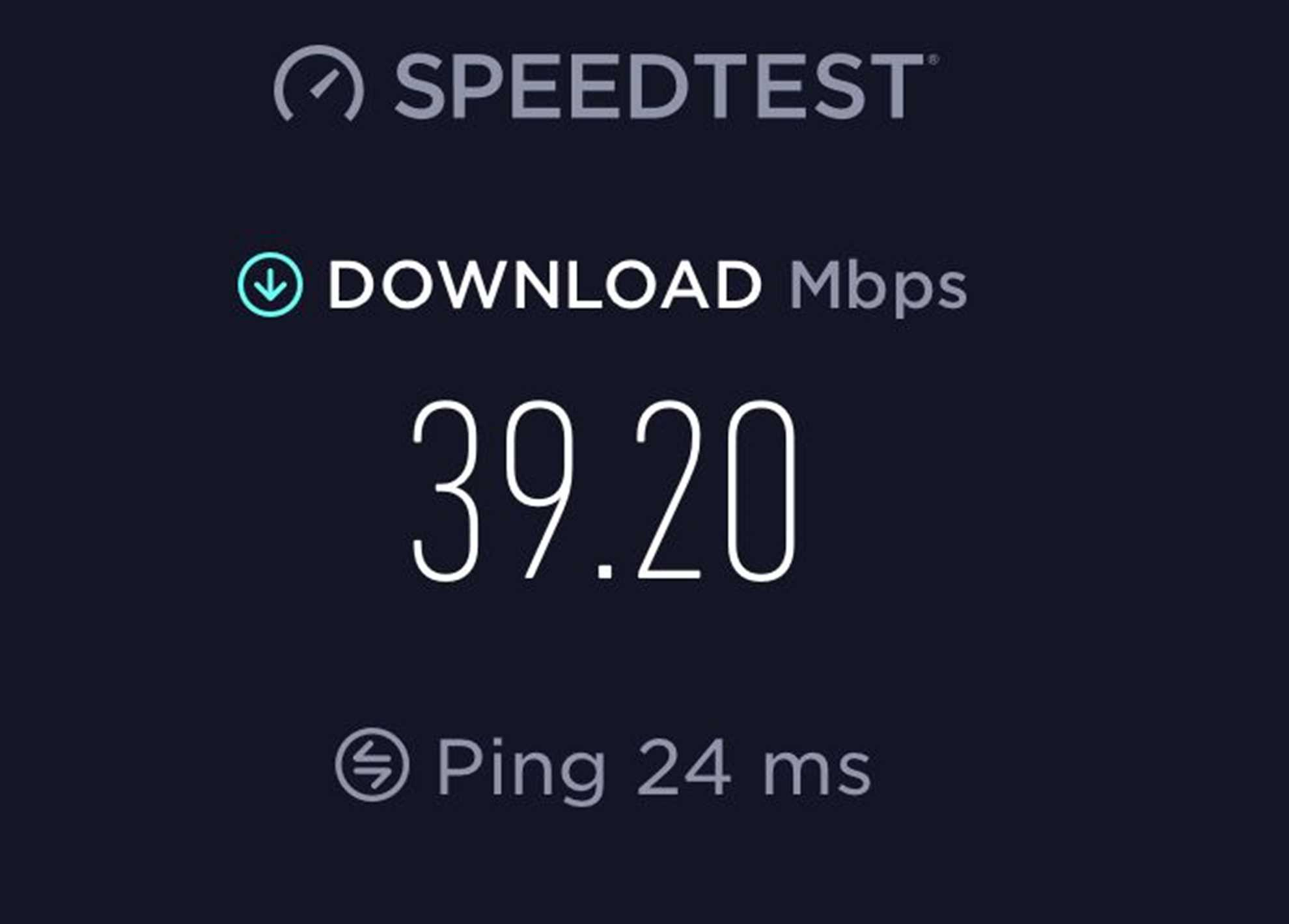Screen dimensions: 1289x924
Task: Click the final 0 in 39.20
Action: coord(762,491)
